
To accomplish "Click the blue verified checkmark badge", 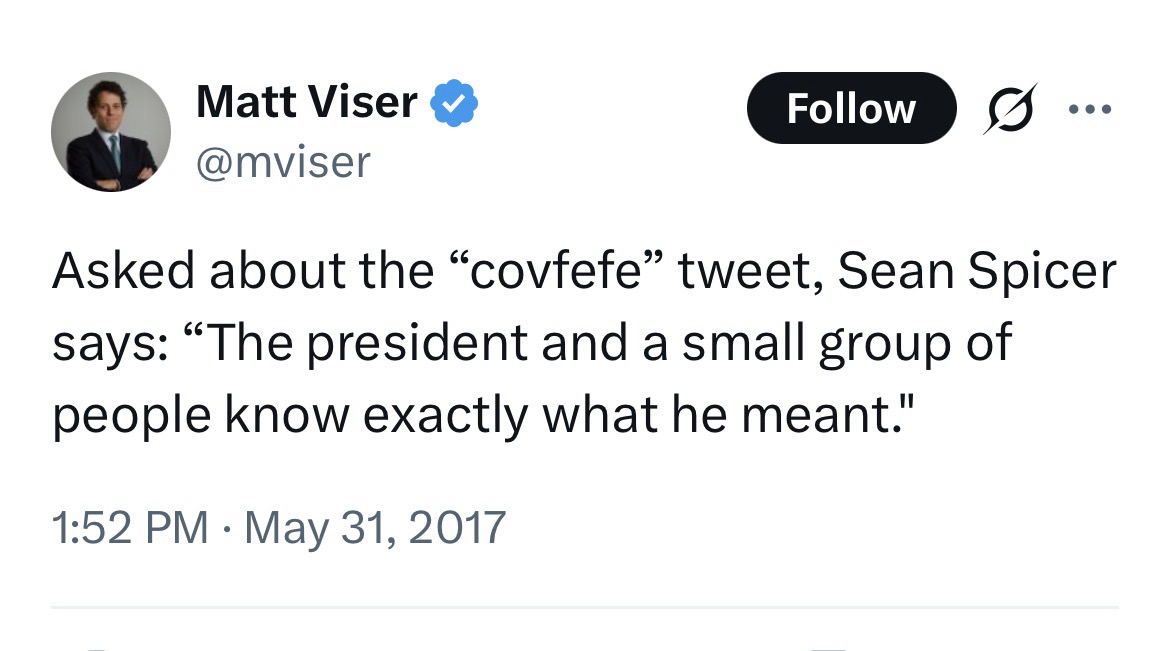I will tap(454, 104).
